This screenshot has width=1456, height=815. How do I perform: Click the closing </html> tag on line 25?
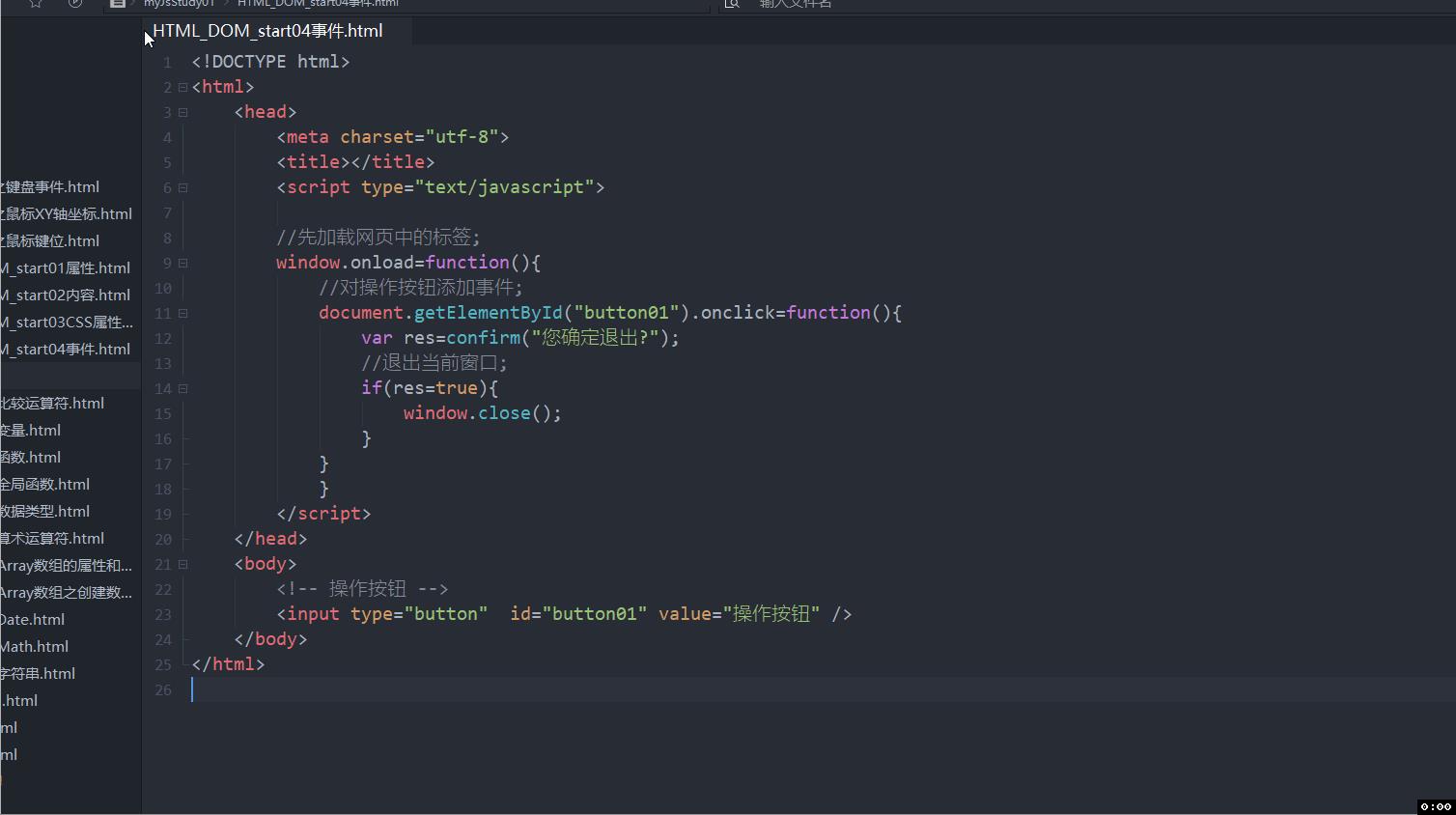tap(228, 664)
